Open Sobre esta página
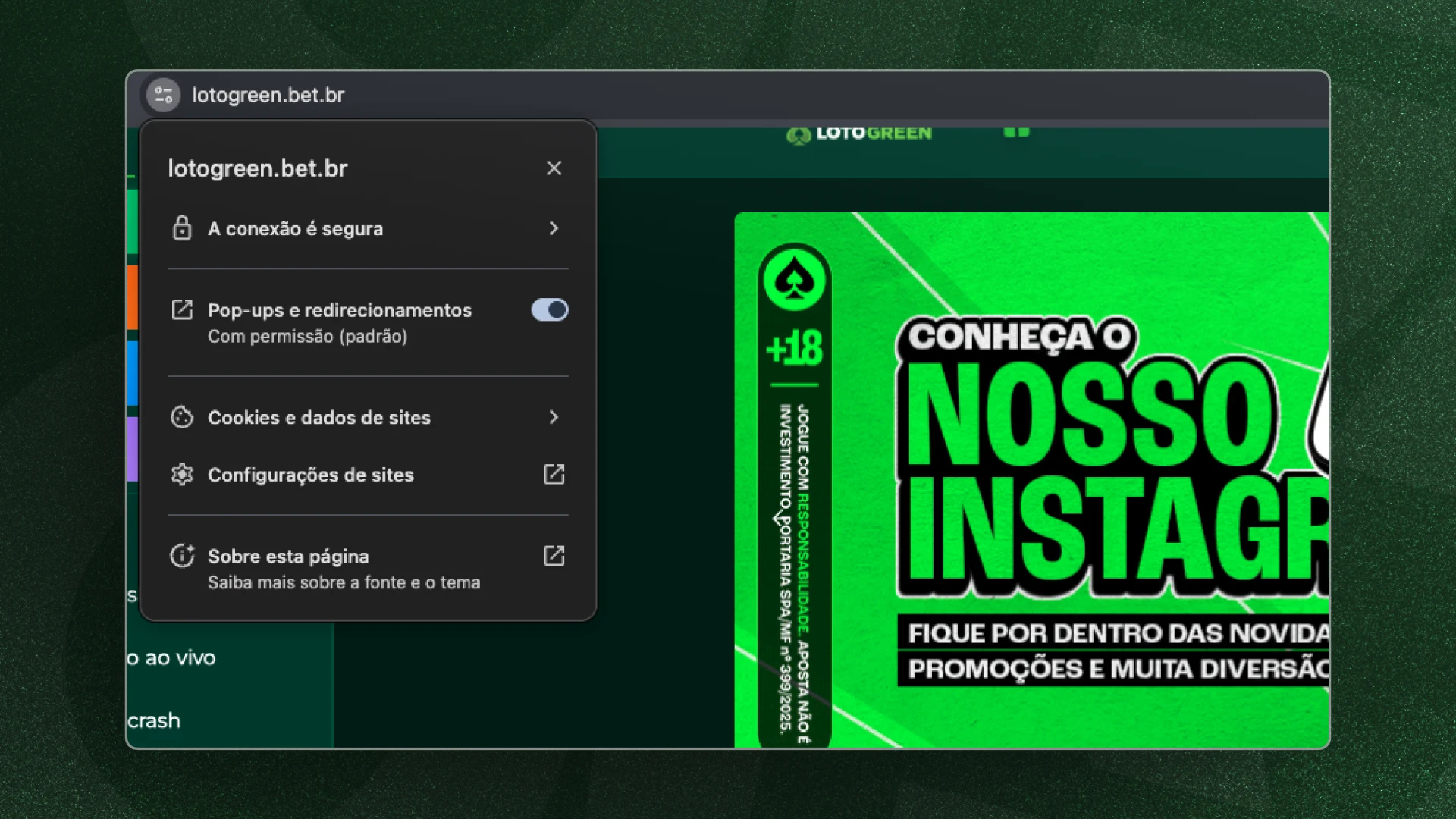The height and width of the screenshot is (819, 1456). click(368, 569)
